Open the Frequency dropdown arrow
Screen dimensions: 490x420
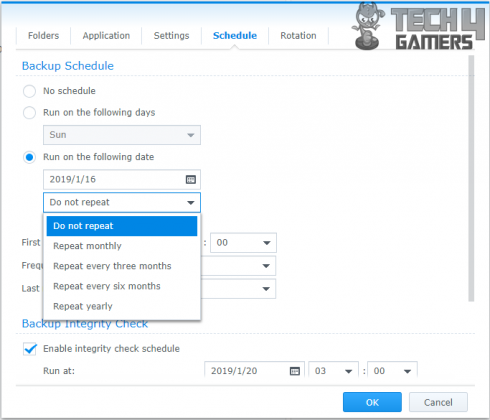[266, 266]
